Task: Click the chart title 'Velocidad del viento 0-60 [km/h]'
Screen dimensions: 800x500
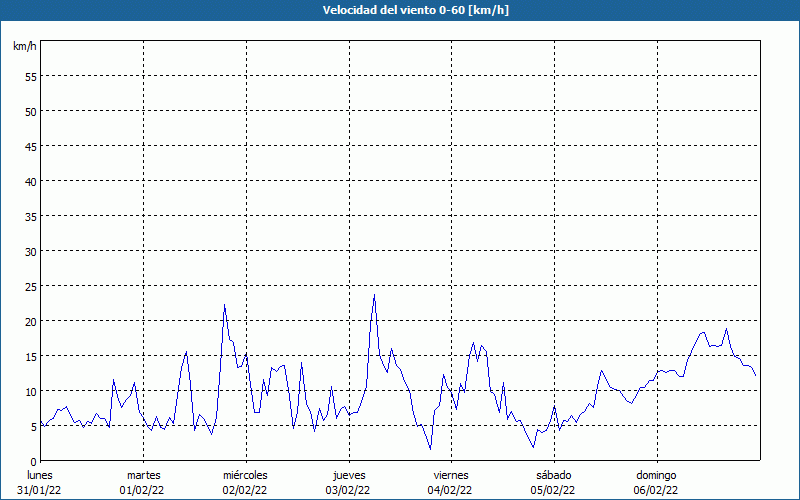Action: pos(415,10)
